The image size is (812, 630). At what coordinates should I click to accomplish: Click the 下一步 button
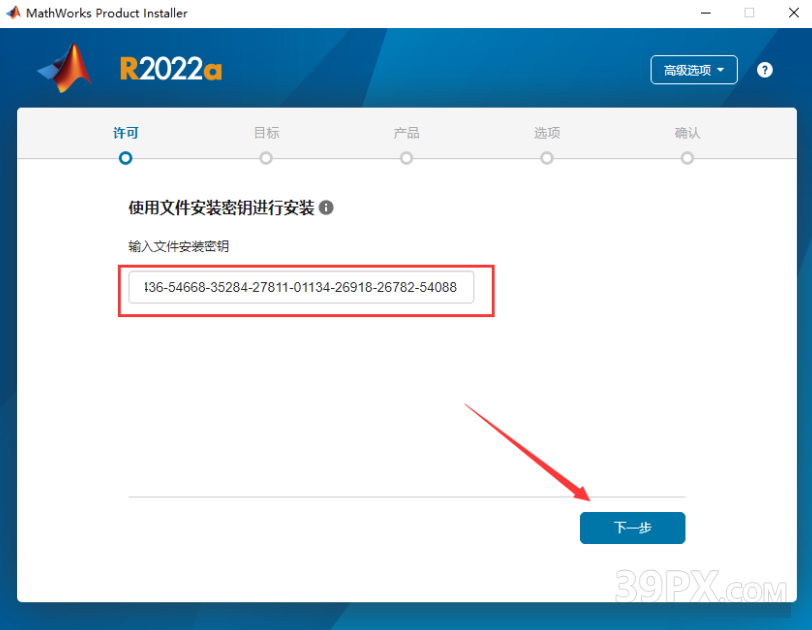click(x=632, y=528)
